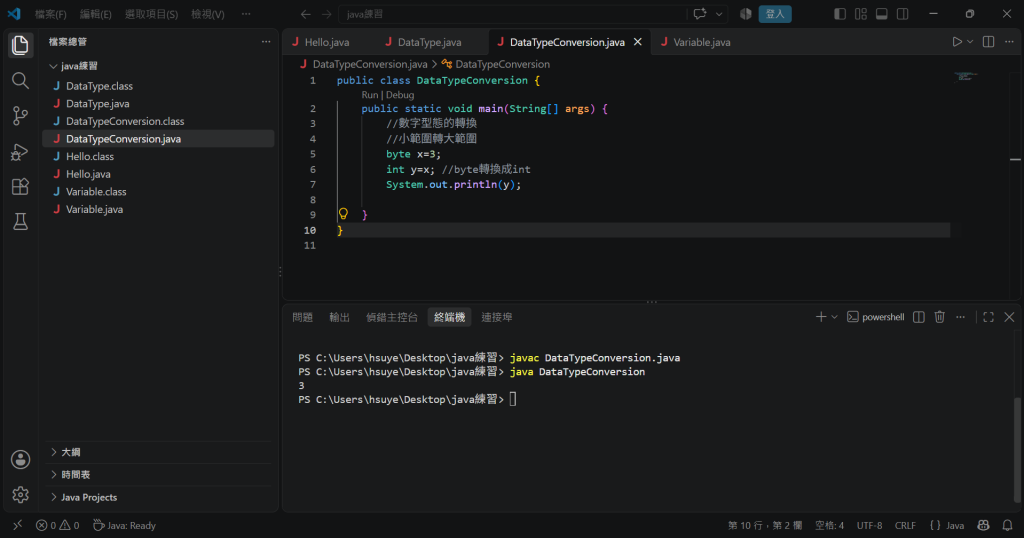Open the Run and Debug view
Viewport: 1024px width, 538px height.
pos(20,151)
